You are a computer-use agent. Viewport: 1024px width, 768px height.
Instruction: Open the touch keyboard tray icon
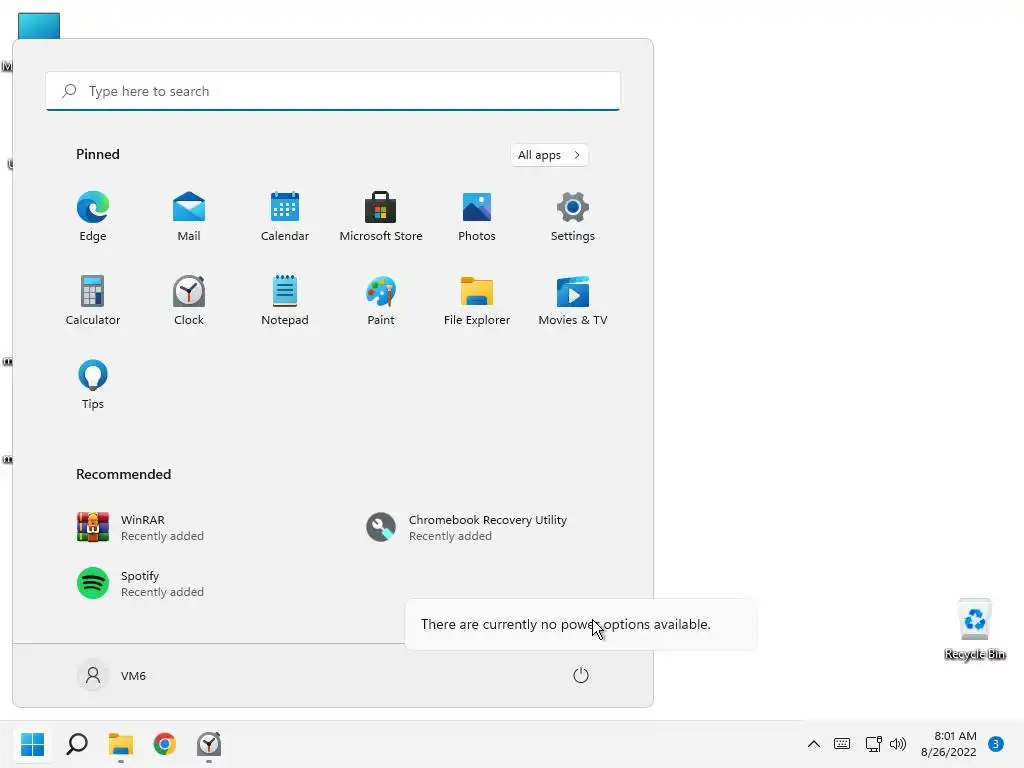tap(842, 744)
